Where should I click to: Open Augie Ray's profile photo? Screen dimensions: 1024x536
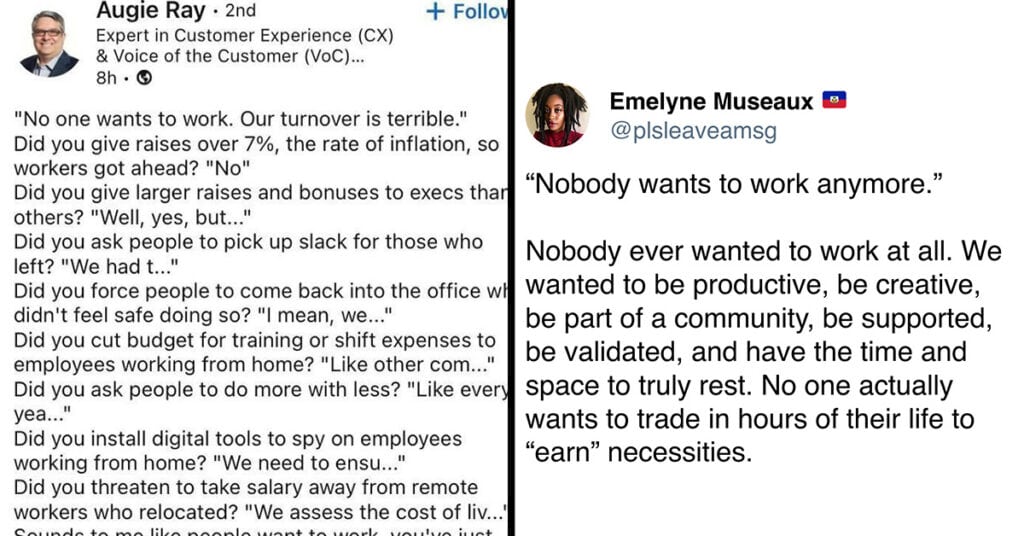pyautogui.click(x=49, y=44)
